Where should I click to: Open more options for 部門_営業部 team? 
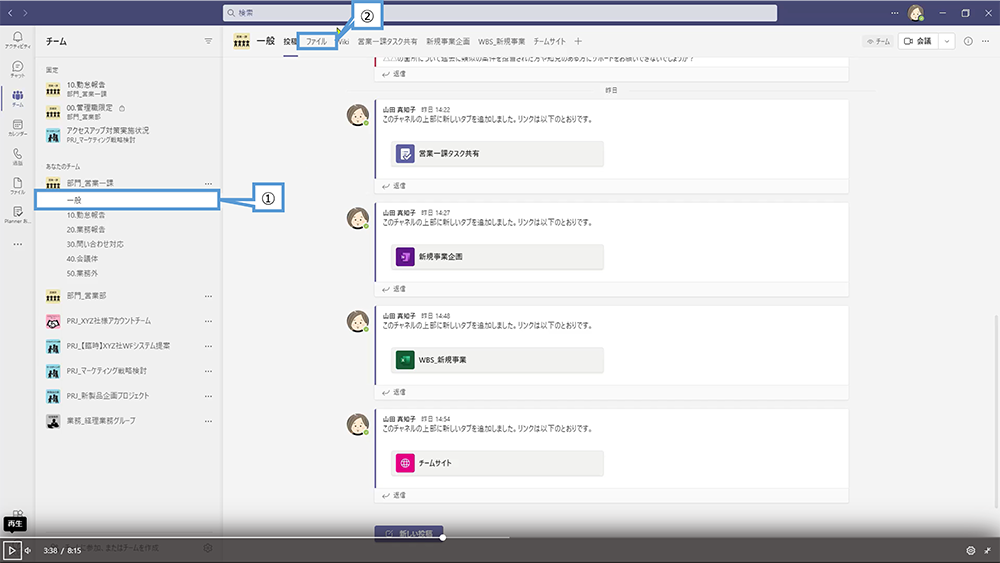[208, 296]
